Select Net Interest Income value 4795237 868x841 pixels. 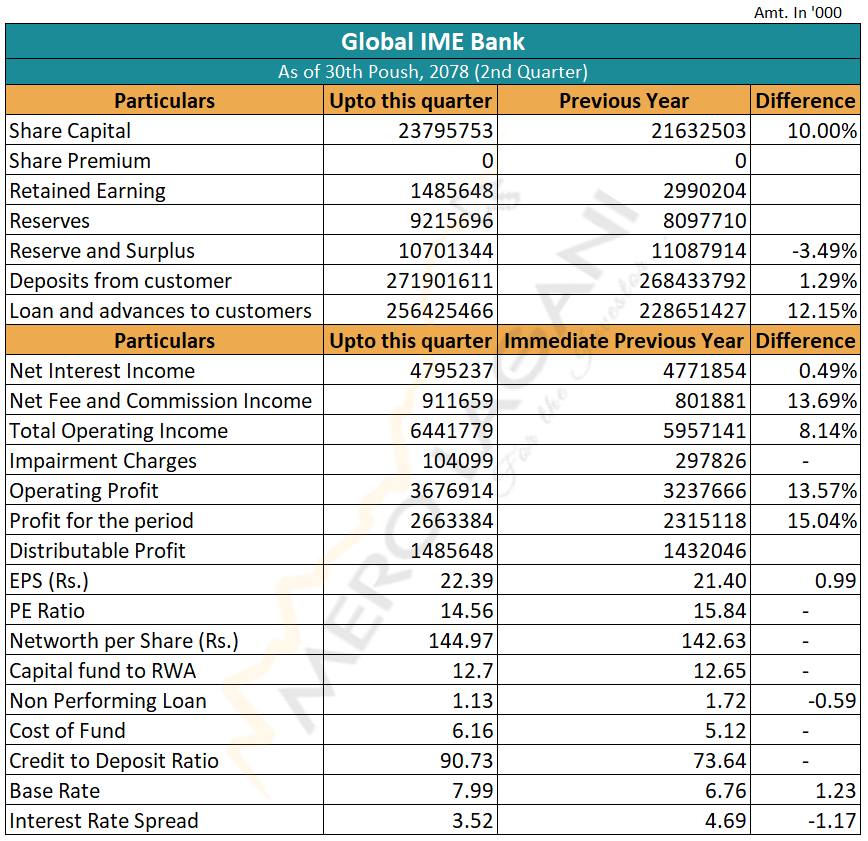[452, 371]
